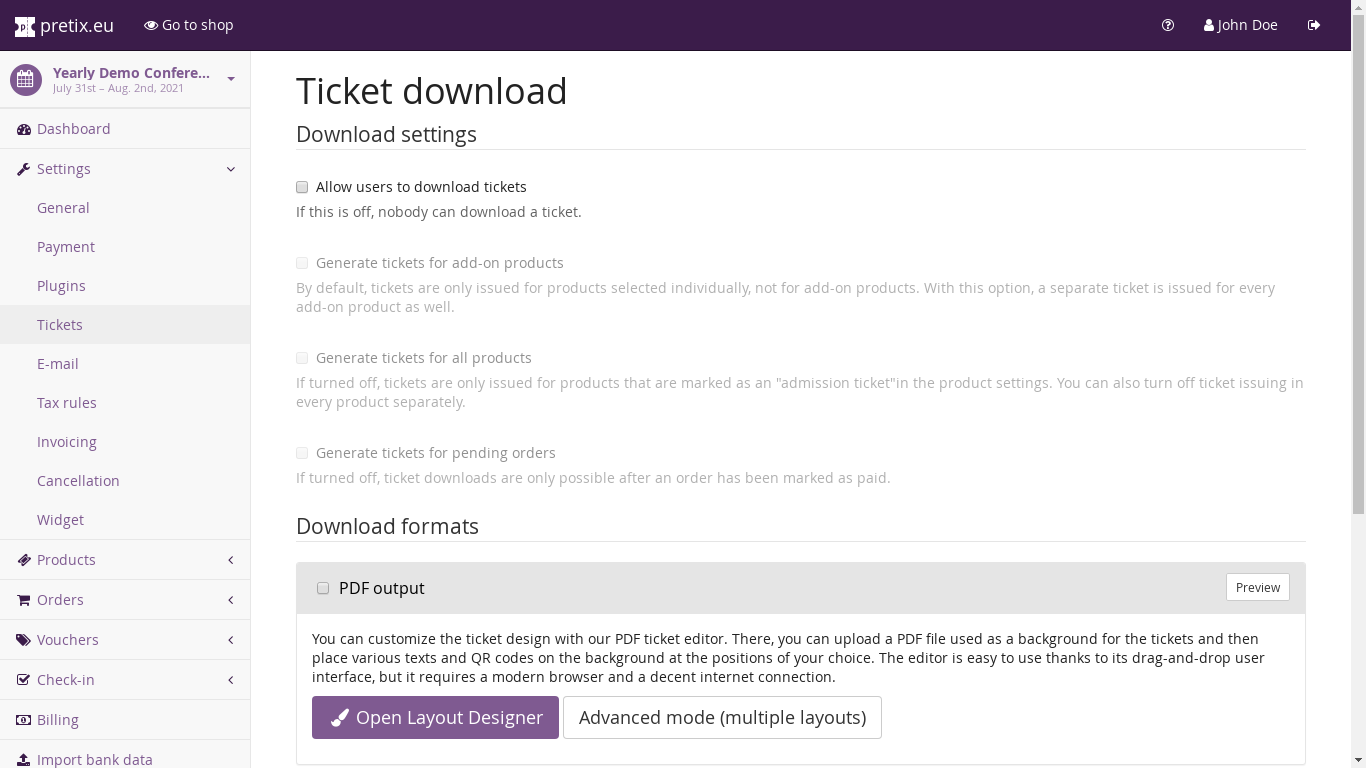
Task: Click the help question mark icon
Action: (1168, 25)
